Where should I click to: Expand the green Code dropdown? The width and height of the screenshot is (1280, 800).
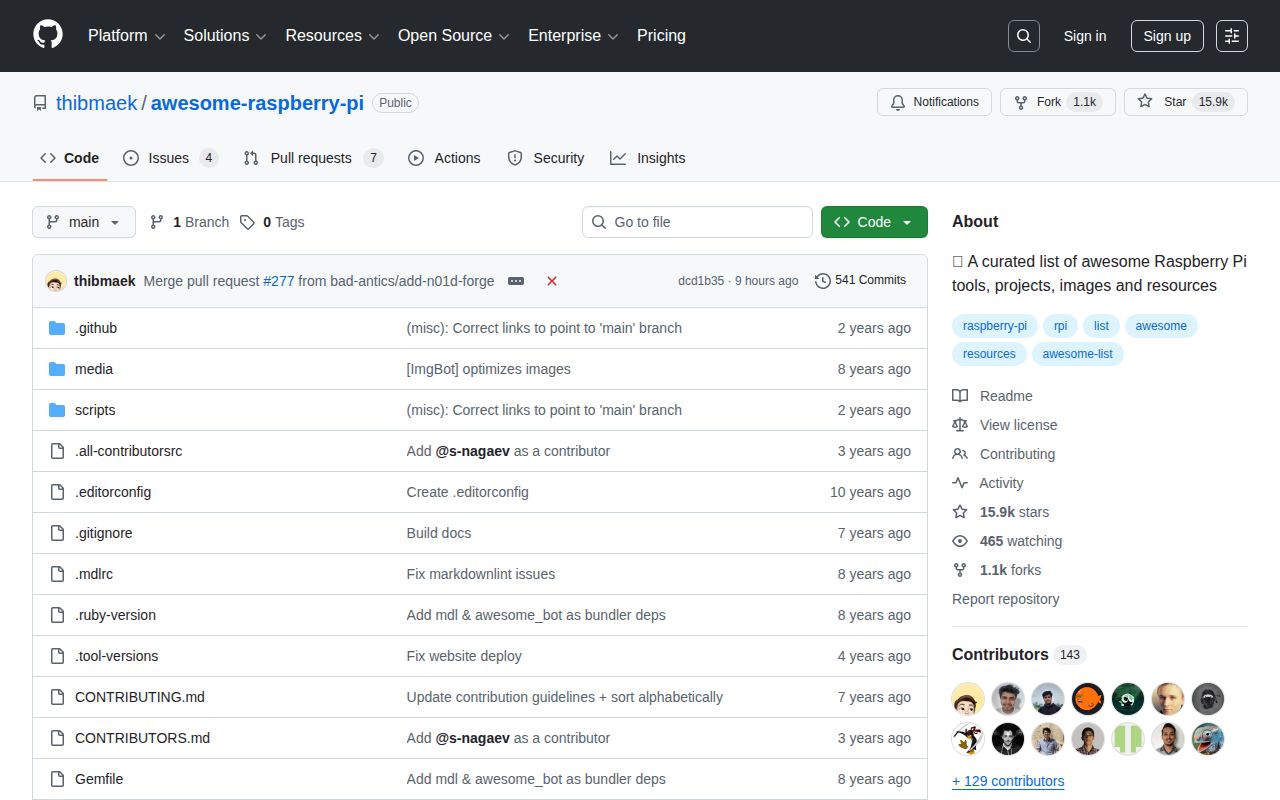tap(874, 221)
